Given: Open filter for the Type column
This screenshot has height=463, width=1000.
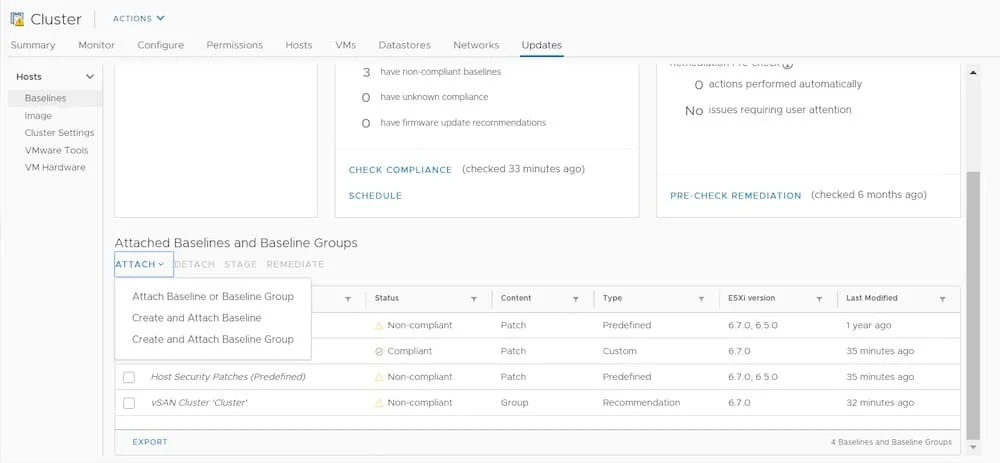Looking at the screenshot, I should point(701,299).
